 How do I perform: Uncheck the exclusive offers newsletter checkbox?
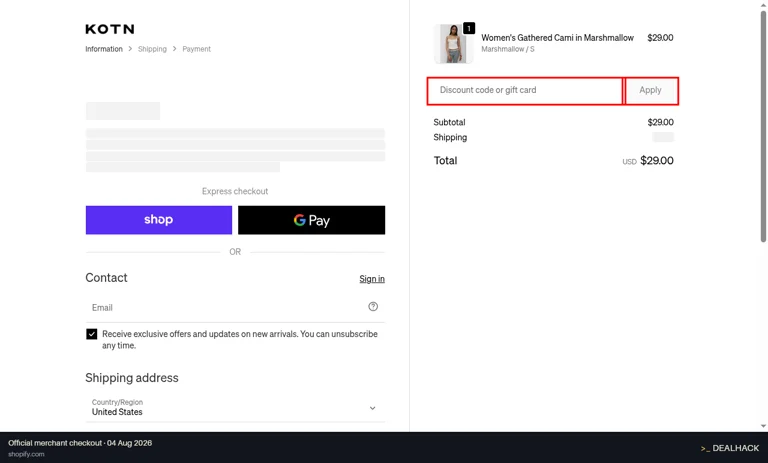pyautogui.click(x=92, y=334)
